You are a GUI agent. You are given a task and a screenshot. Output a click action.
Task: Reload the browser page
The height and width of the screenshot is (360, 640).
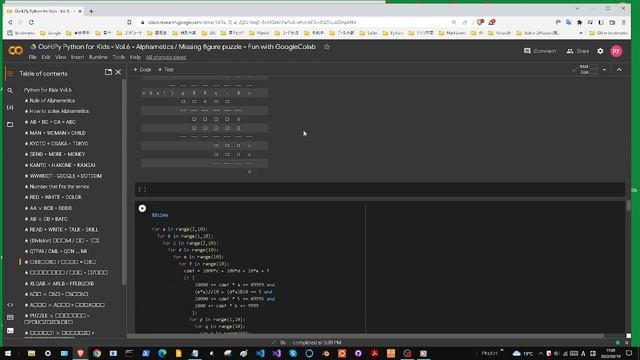pyautogui.click(x=31, y=22)
